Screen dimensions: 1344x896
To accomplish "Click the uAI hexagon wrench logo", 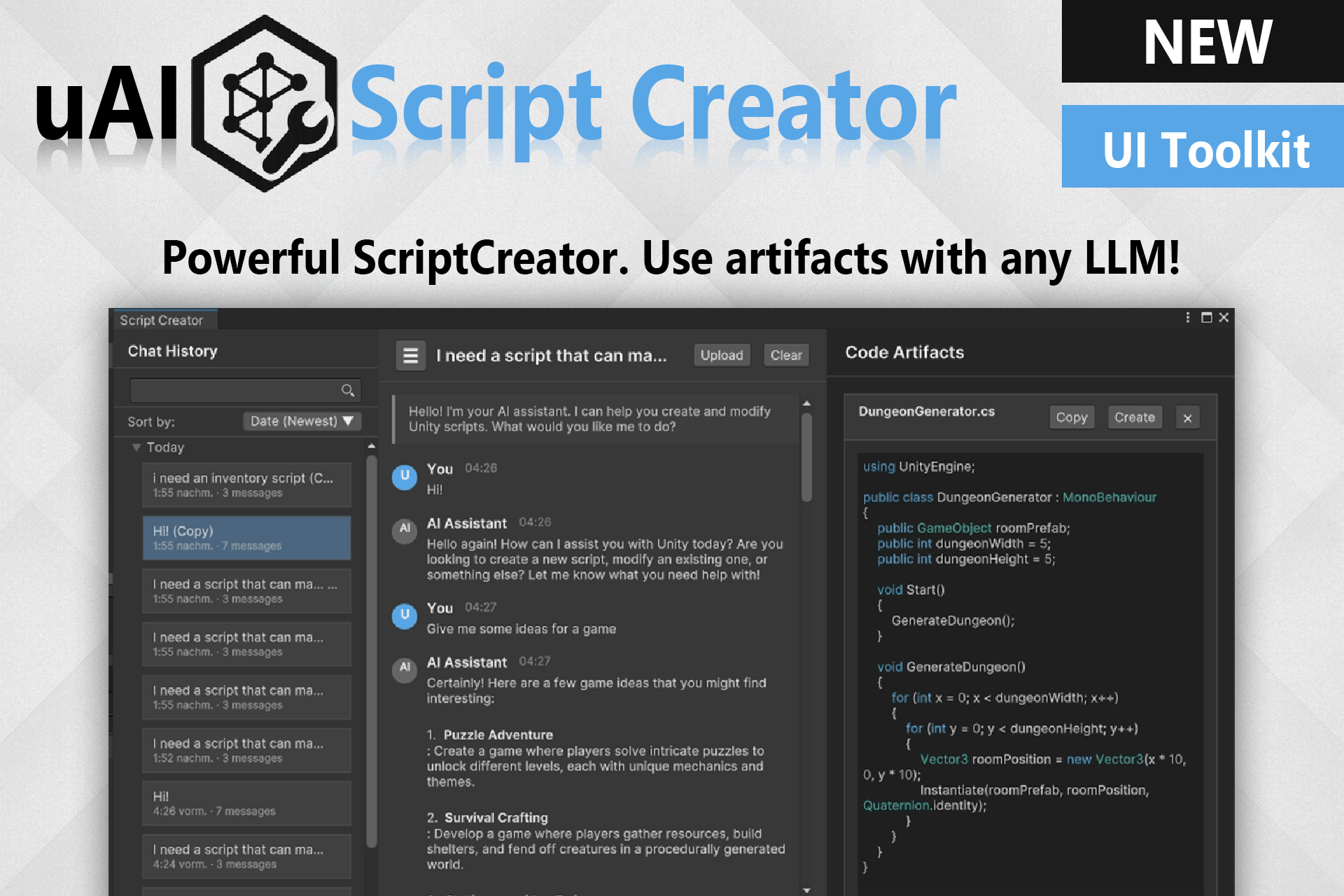I will [x=265, y=104].
